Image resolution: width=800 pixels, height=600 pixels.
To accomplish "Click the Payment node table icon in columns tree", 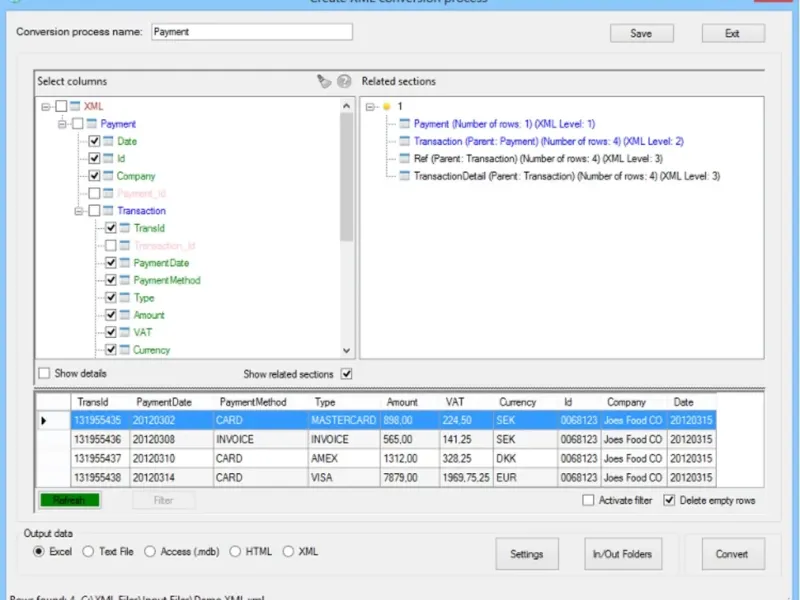I will (92, 124).
